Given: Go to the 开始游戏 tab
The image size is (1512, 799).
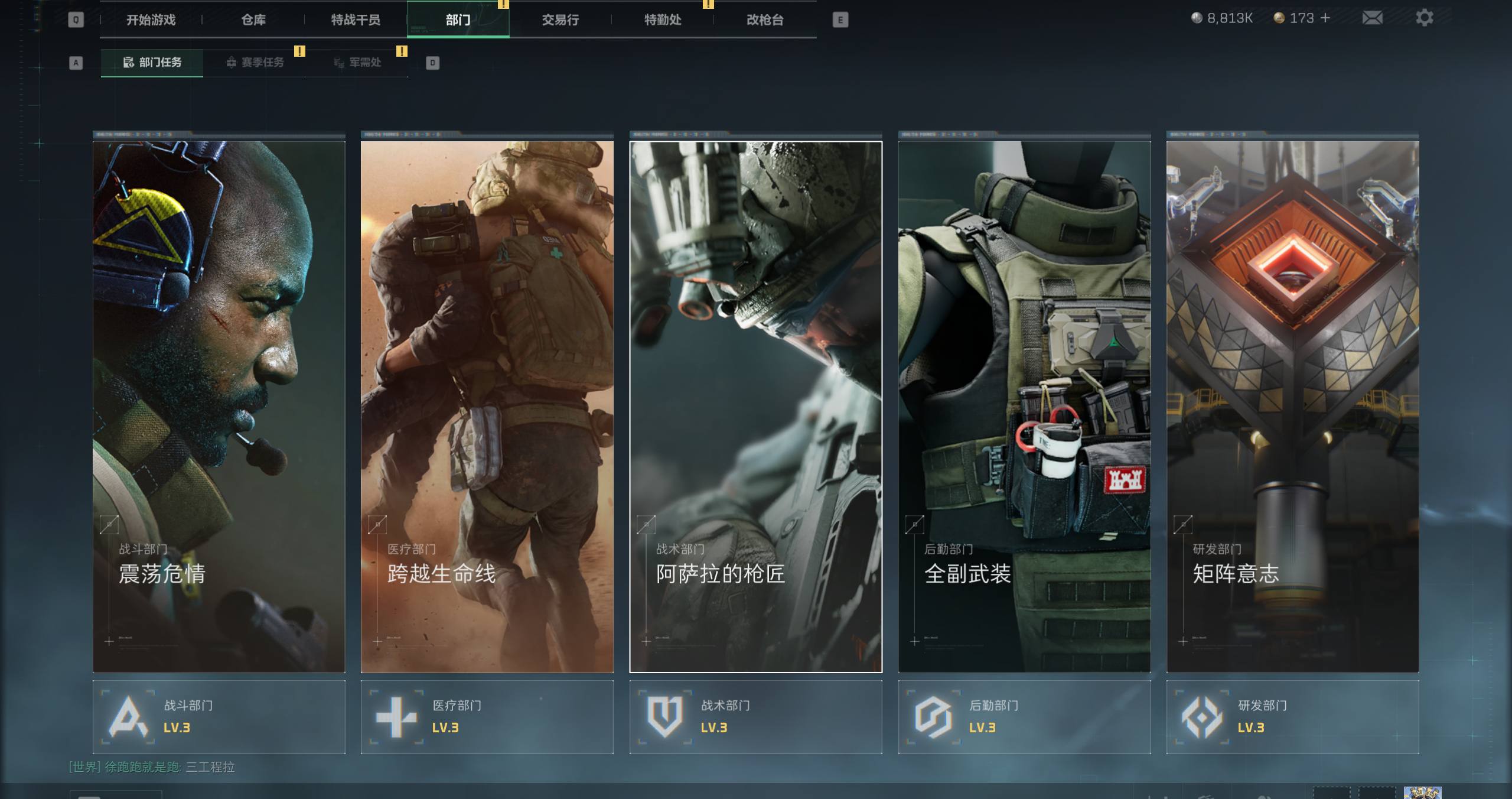Looking at the screenshot, I should coord(151,20).
